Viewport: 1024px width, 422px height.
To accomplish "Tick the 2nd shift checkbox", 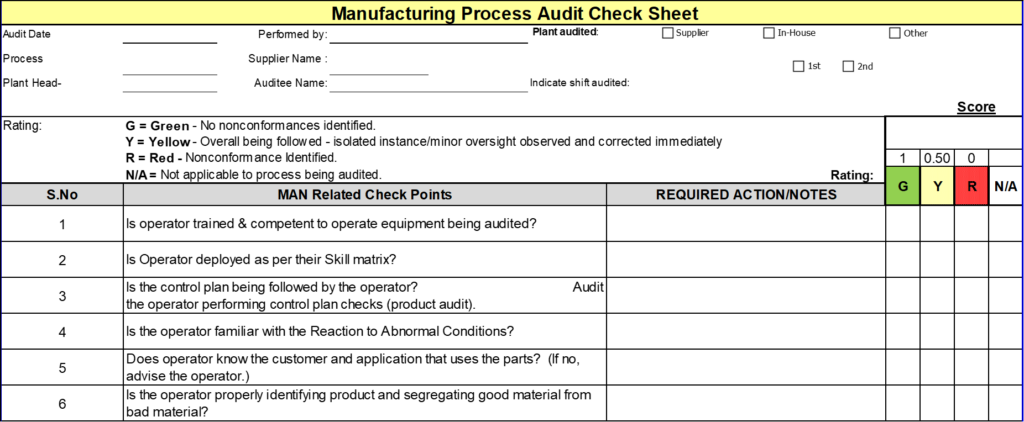I will 848,66.
